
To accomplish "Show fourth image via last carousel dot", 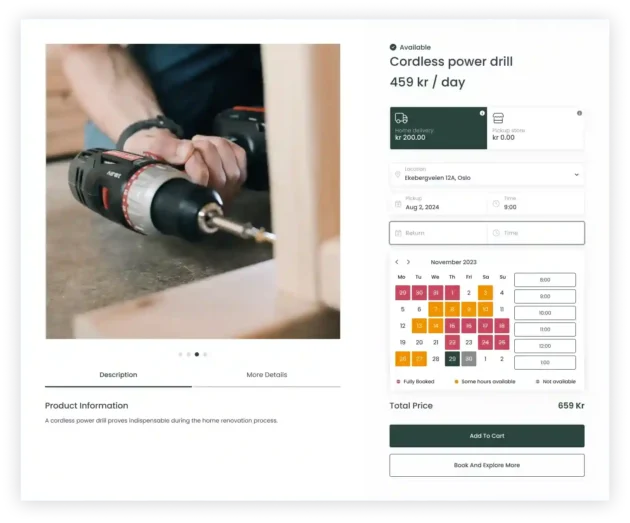I will (x=205, y=354).
